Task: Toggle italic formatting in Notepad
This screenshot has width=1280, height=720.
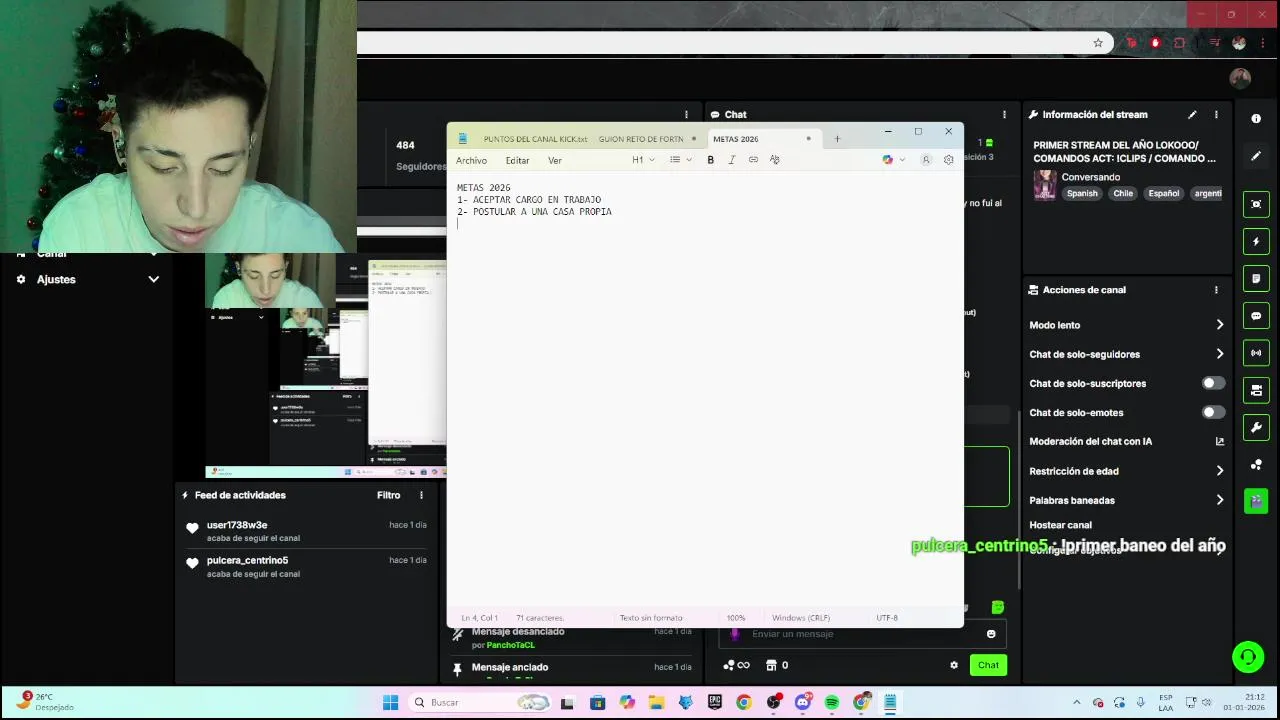Action: pyautogui.click(x=732, y=160)
